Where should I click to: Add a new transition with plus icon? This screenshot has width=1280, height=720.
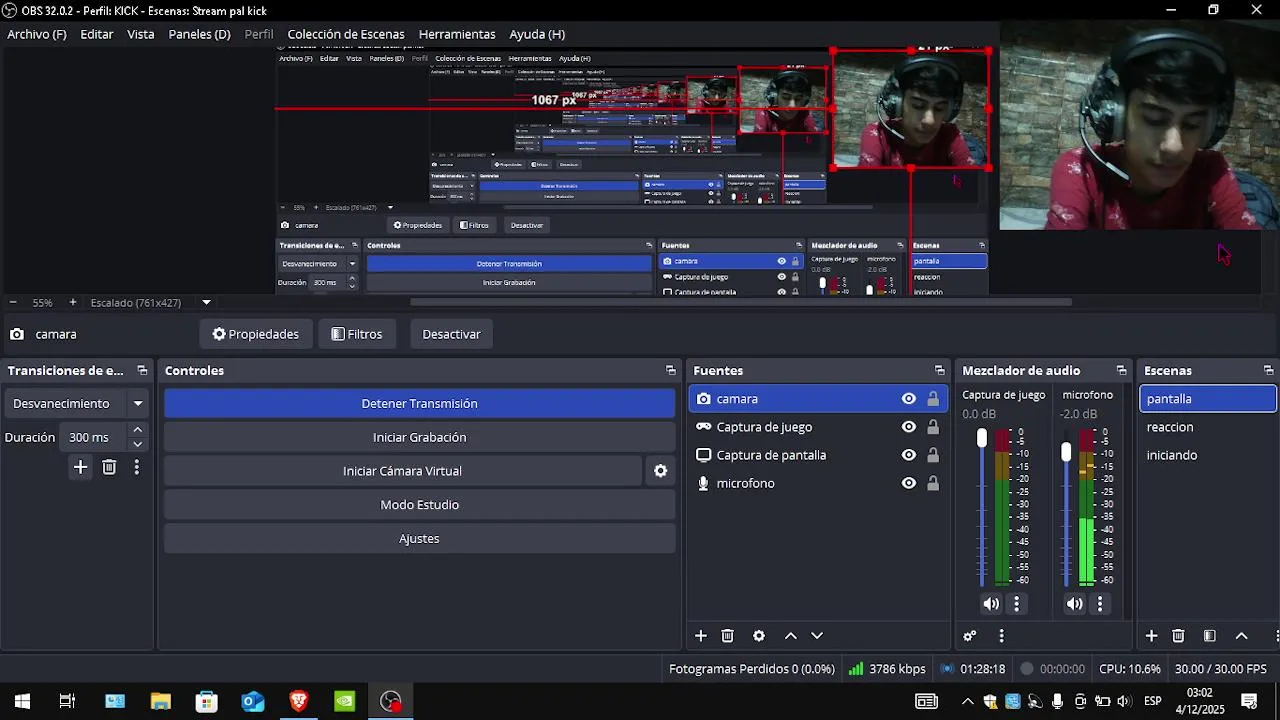(80, 467)
